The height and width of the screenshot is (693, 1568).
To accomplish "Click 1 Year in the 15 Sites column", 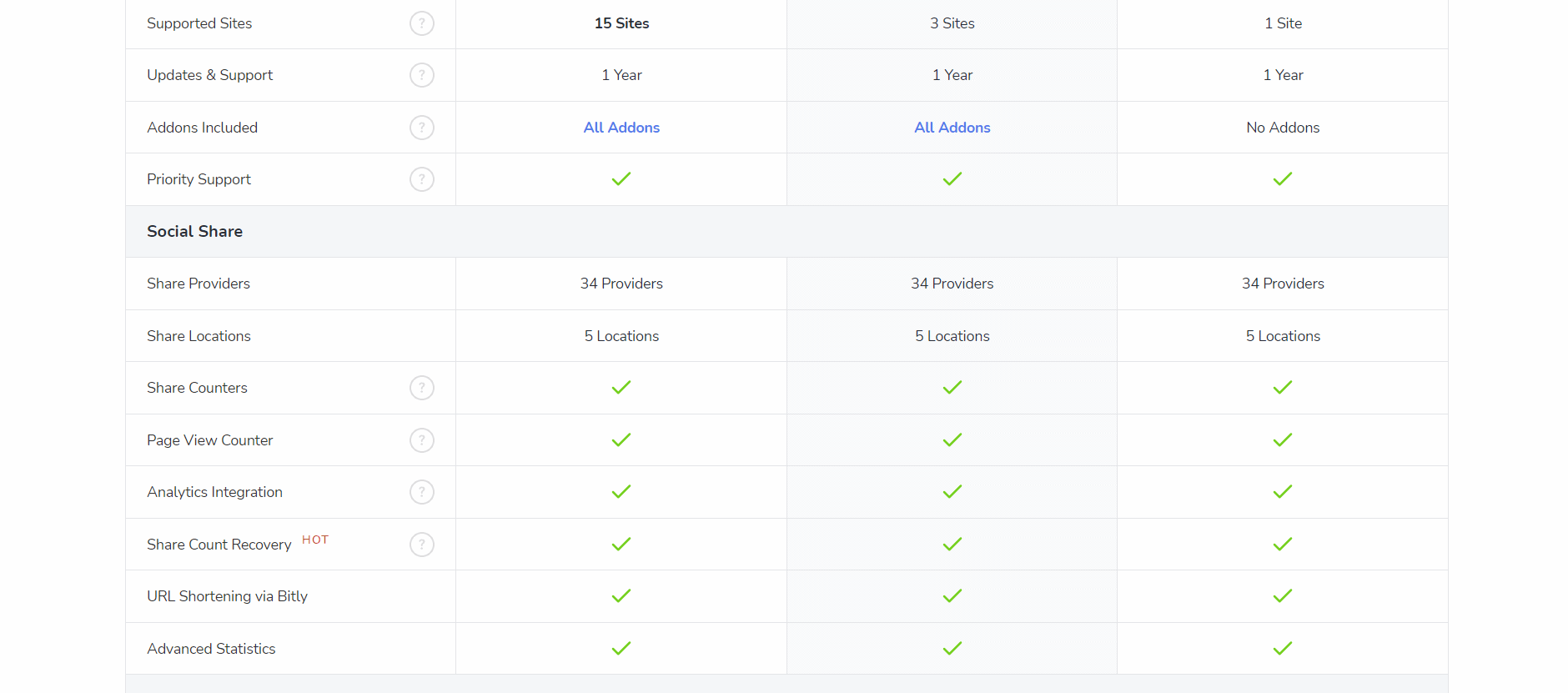I will 621,75.
